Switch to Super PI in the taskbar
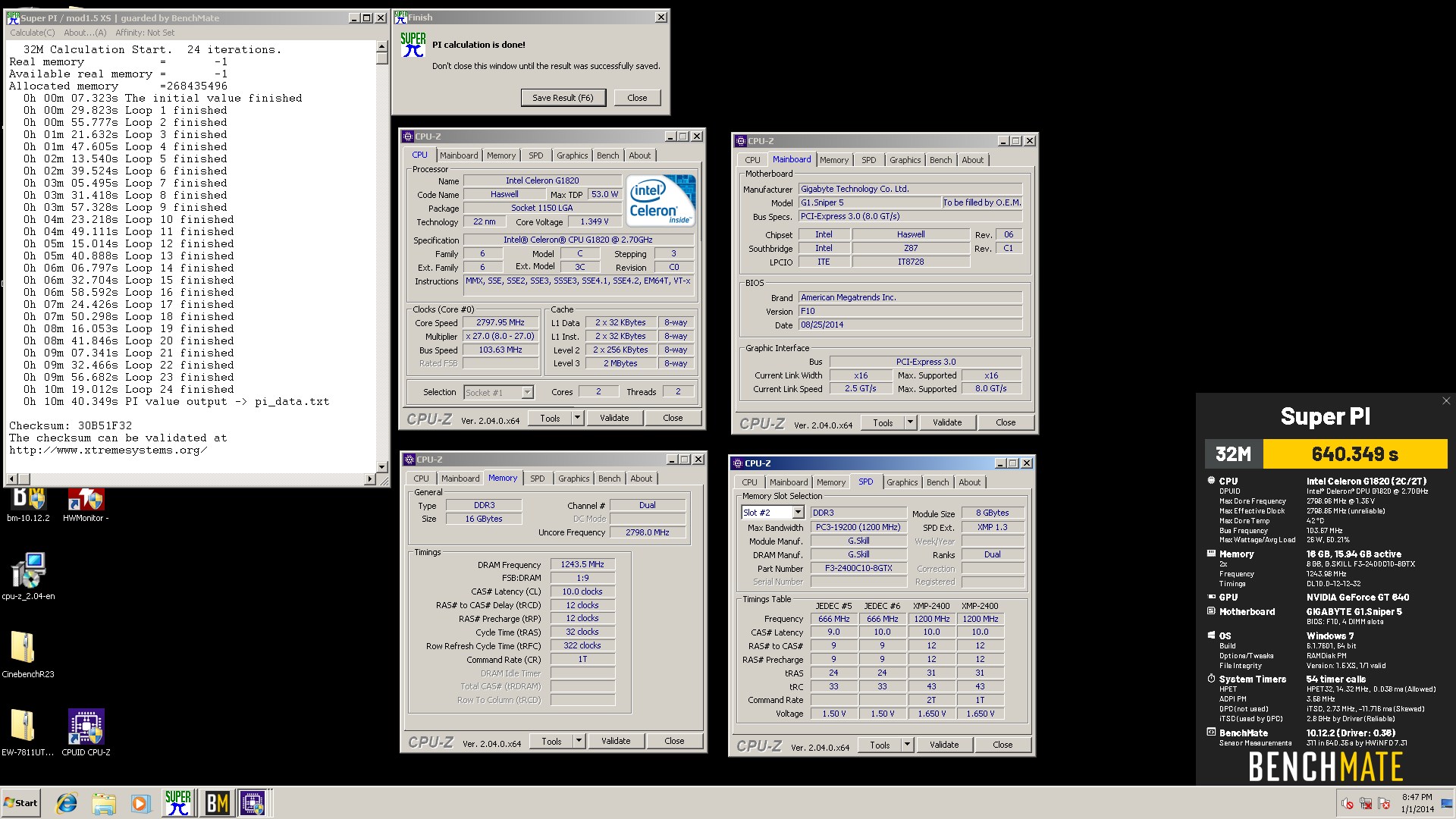 pyautogui.click(x=178, y=802)
